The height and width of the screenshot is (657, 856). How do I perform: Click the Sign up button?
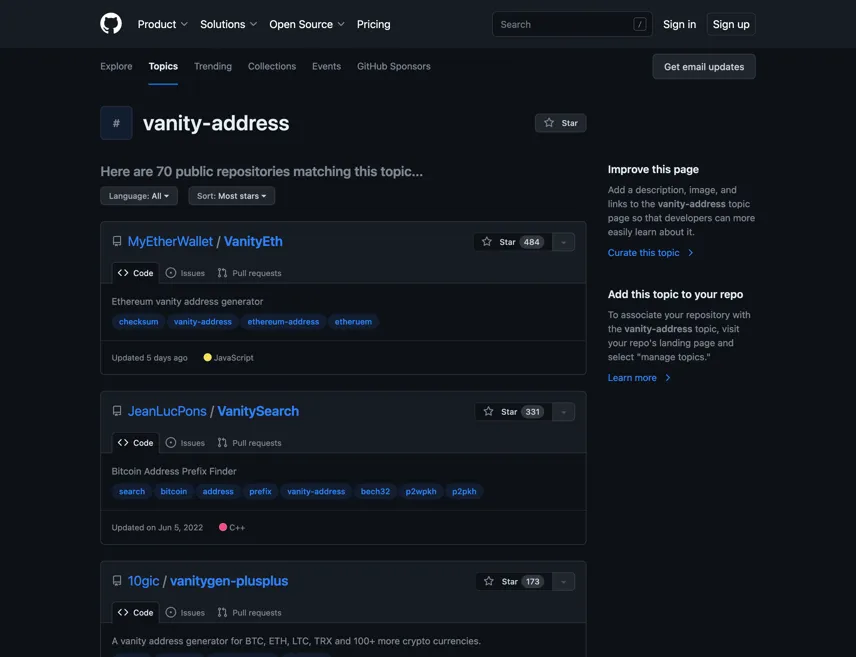(x=731, y=24)
